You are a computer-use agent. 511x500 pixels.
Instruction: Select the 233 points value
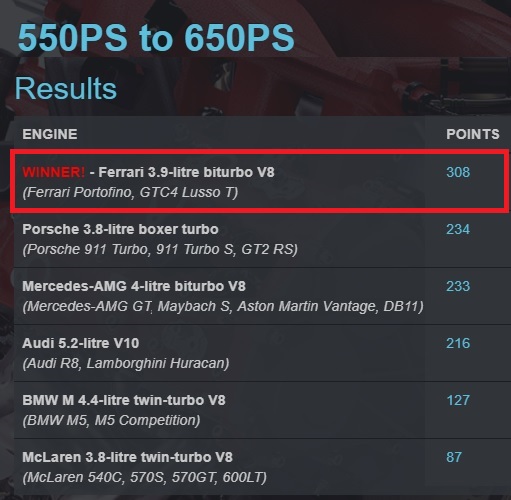(458, 286)
